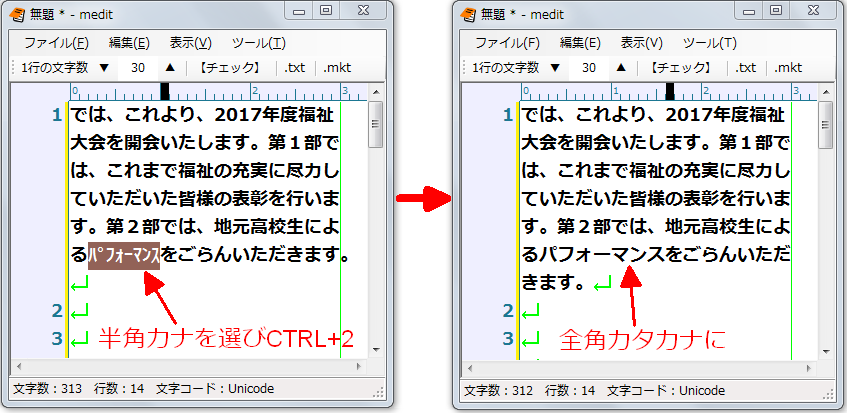Viewport: 847px width, 413px height.
Task: Click line number 2 in right window
Action: (x=508, y=311)
